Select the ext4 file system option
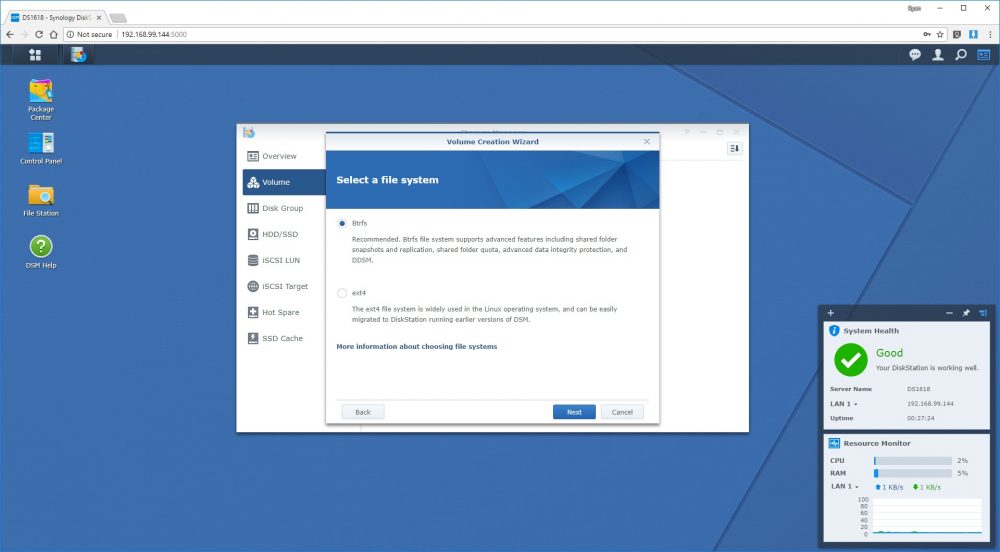1000x552 pixels. pyautogui.click(x=342, y=293)
